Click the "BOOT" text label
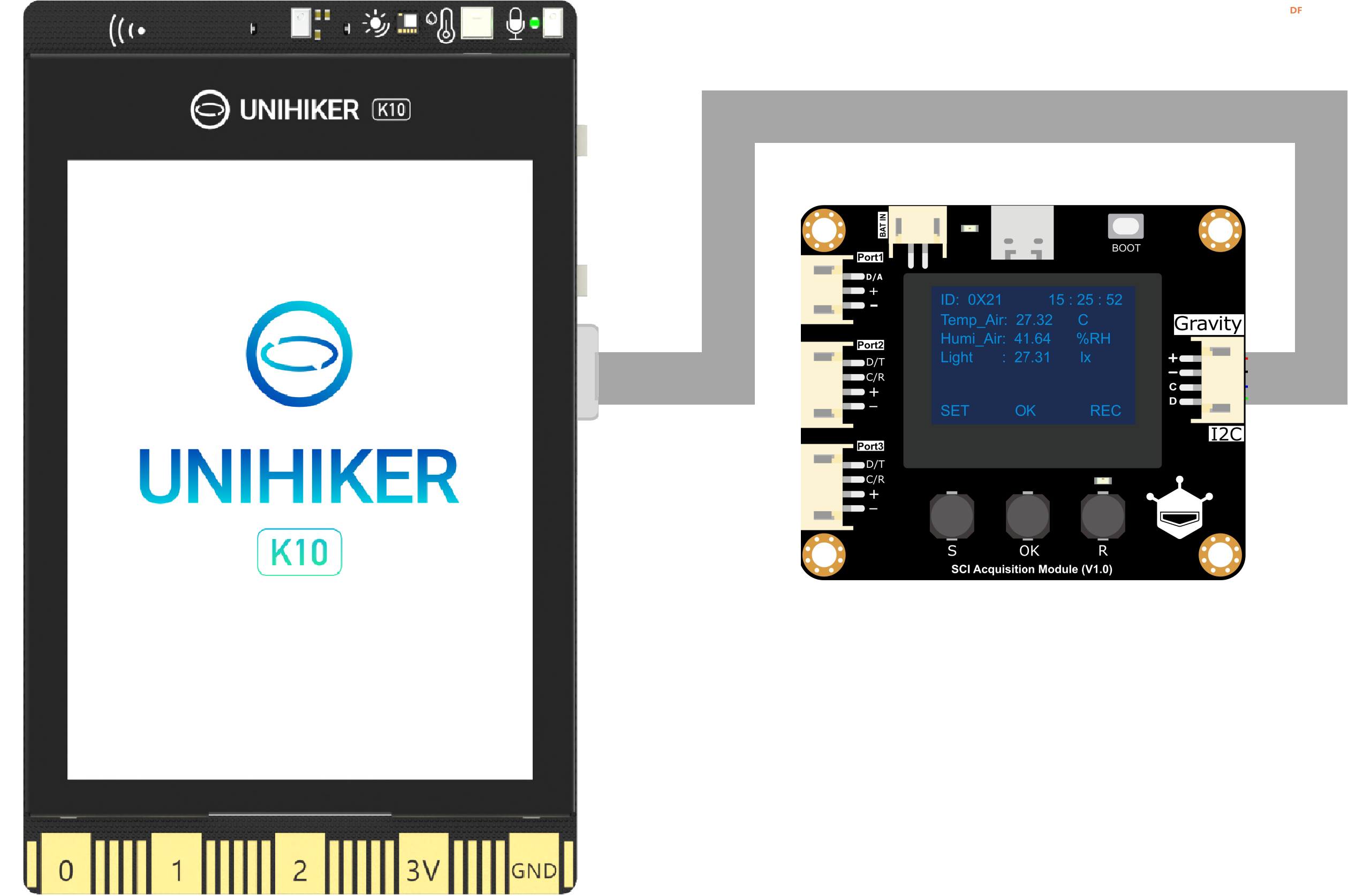The height and width of the screenshot is (896, 1348). point(1126,248)
